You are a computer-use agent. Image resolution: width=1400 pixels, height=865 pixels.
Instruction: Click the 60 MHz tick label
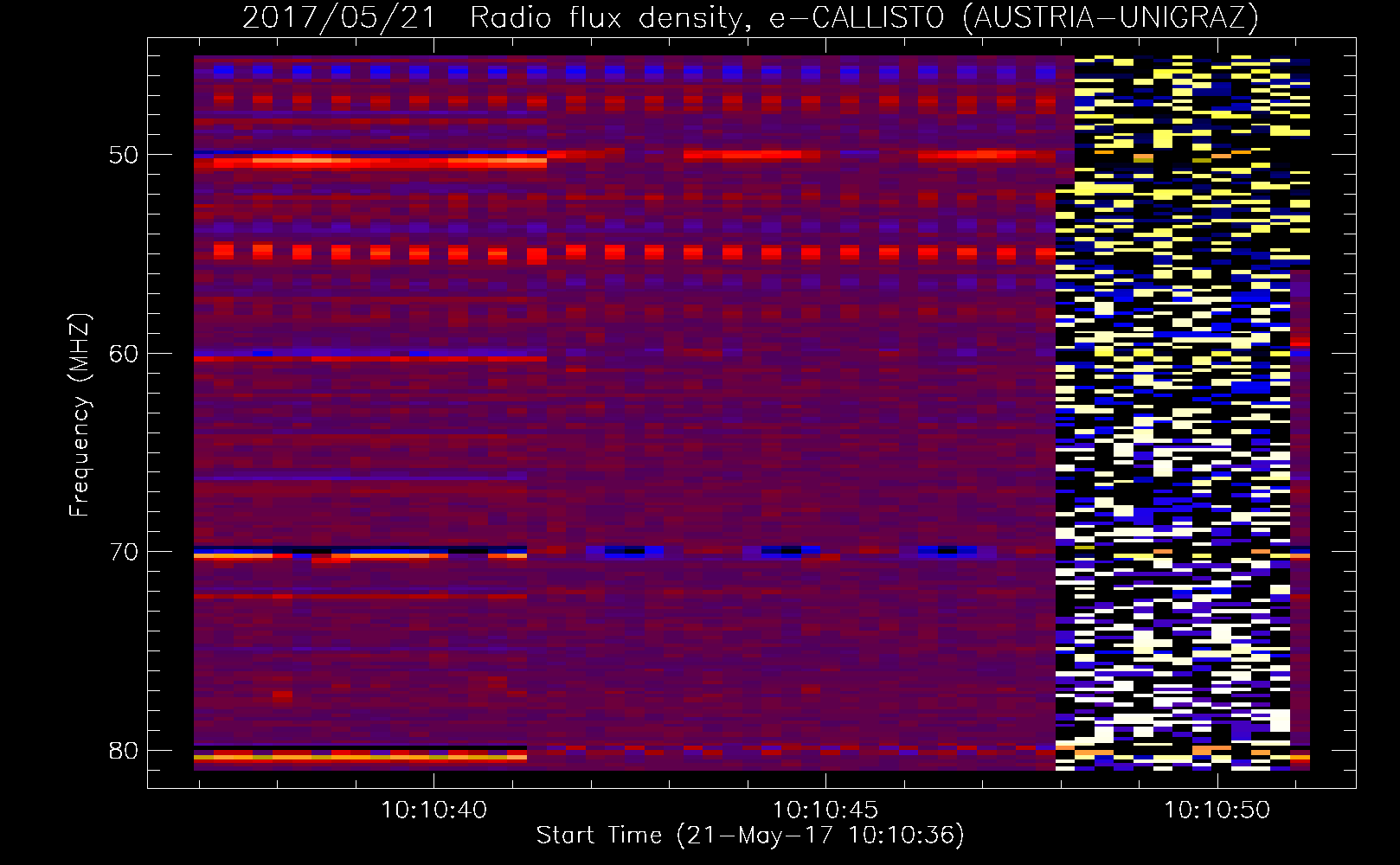tap(124, 353)
